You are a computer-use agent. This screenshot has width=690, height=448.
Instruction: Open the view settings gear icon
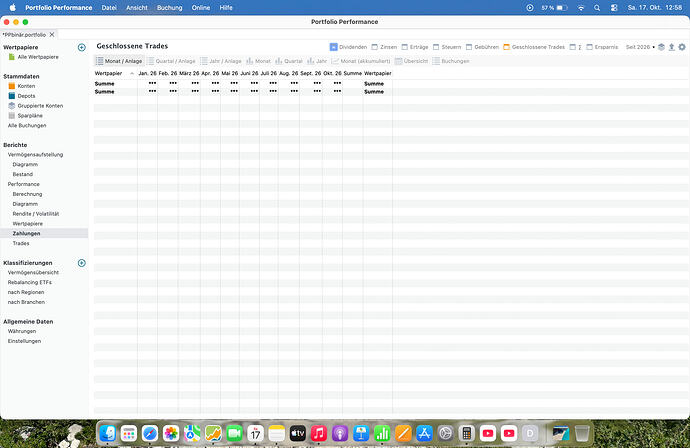(x=682, y=47)
